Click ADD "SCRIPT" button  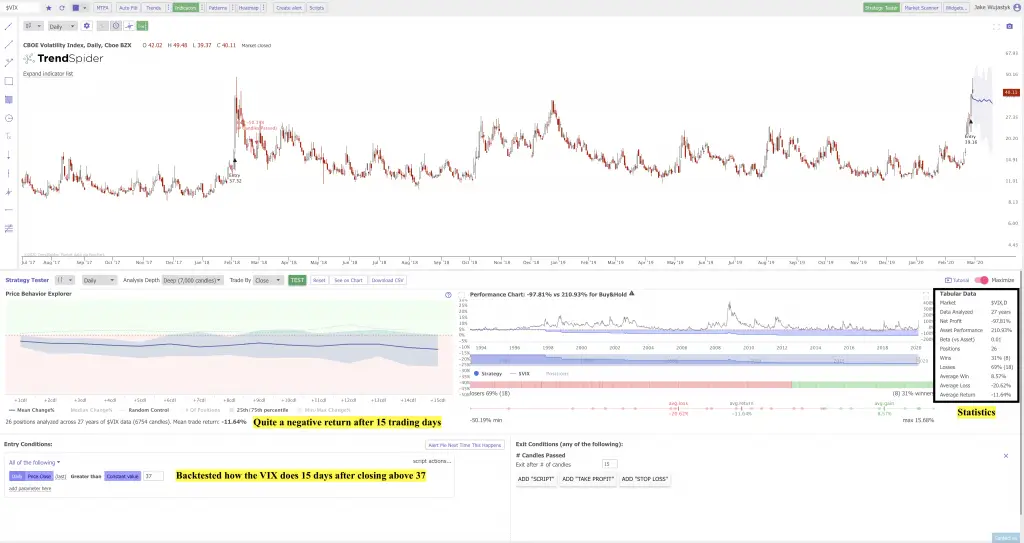point(536,479)
